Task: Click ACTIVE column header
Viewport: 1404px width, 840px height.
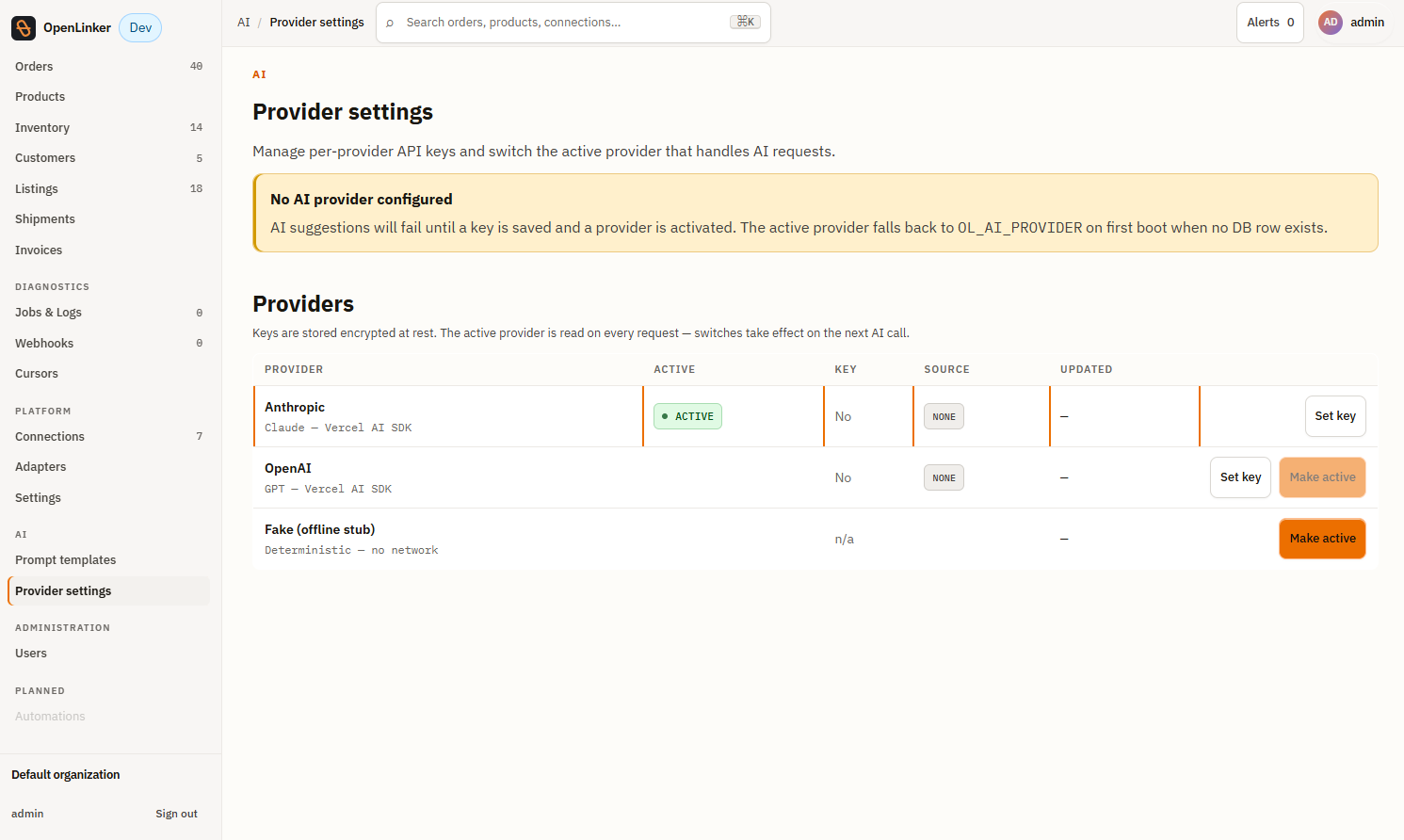Action: (674, 369)
